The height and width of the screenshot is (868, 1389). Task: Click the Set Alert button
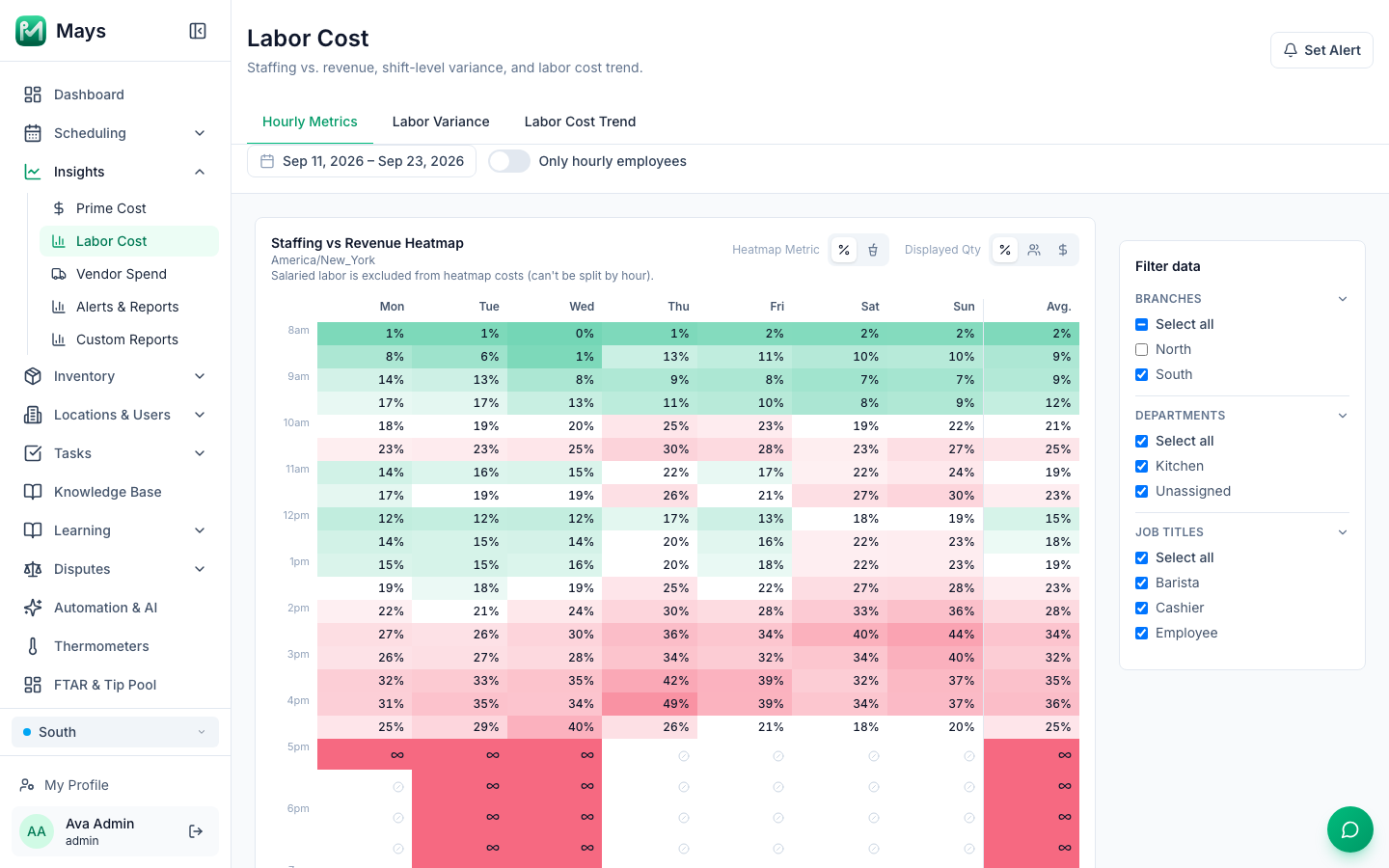coord(1321,50)
